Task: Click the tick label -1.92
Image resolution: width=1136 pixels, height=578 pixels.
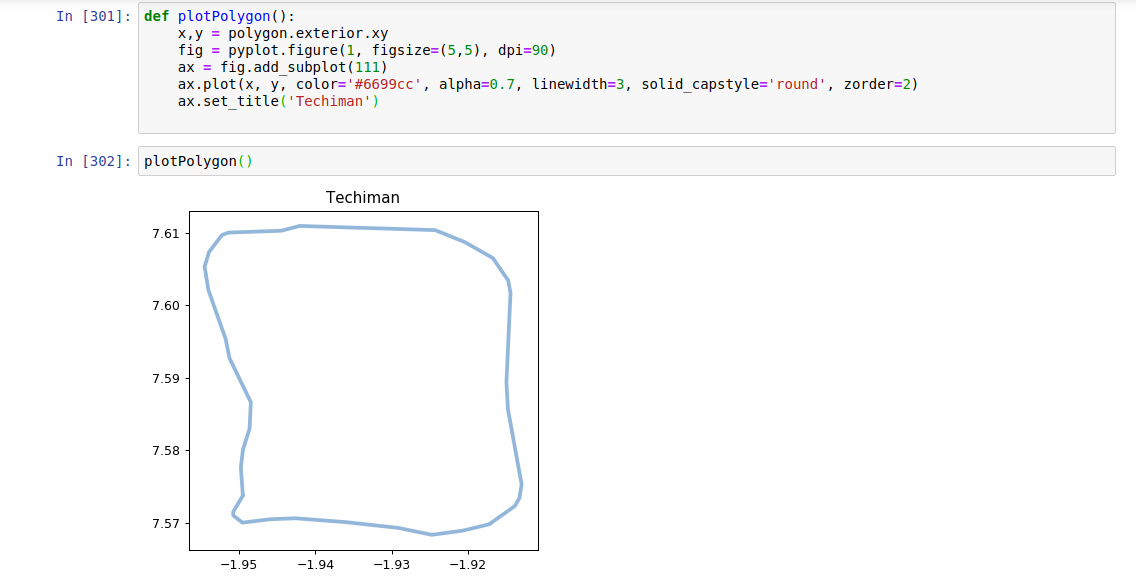Action: (x=466, y=564)
